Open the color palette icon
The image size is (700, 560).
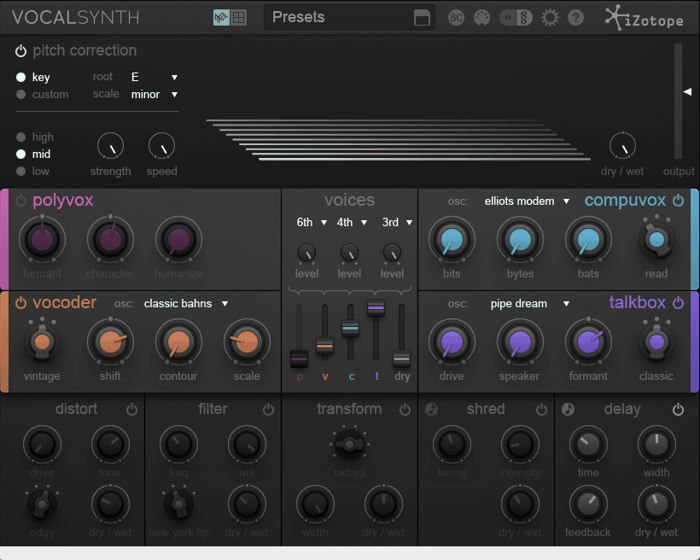tap(482, 17)
